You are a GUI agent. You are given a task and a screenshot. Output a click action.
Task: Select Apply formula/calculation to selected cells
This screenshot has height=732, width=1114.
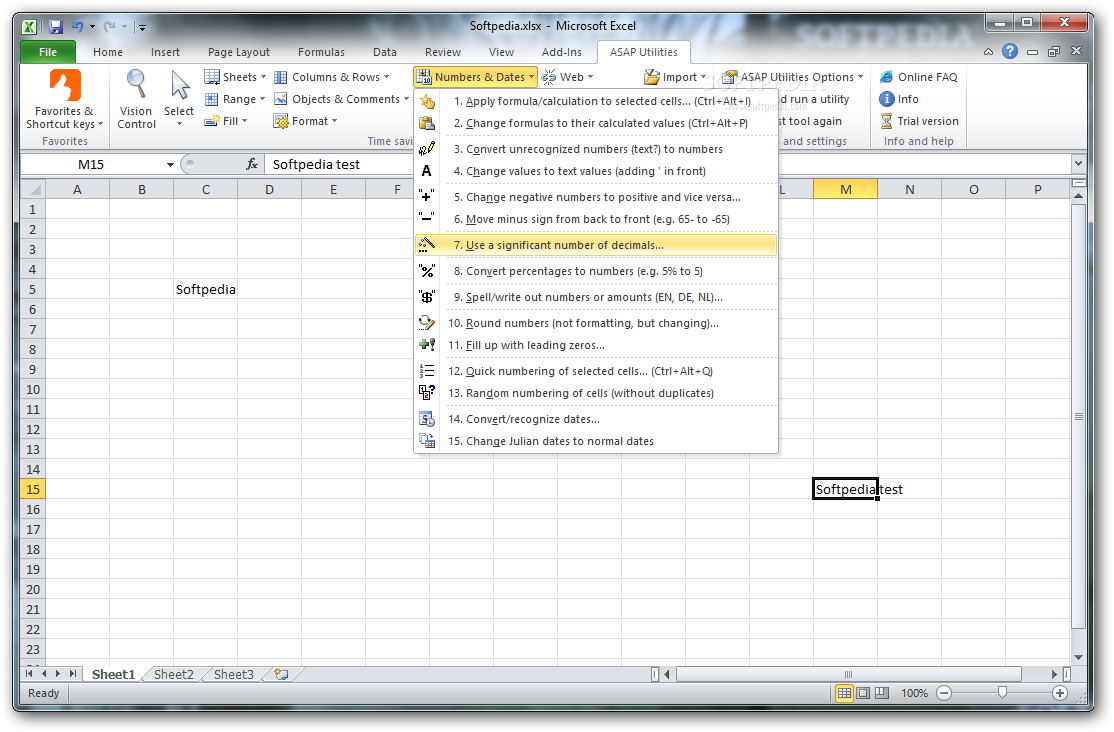pos(596,101)
